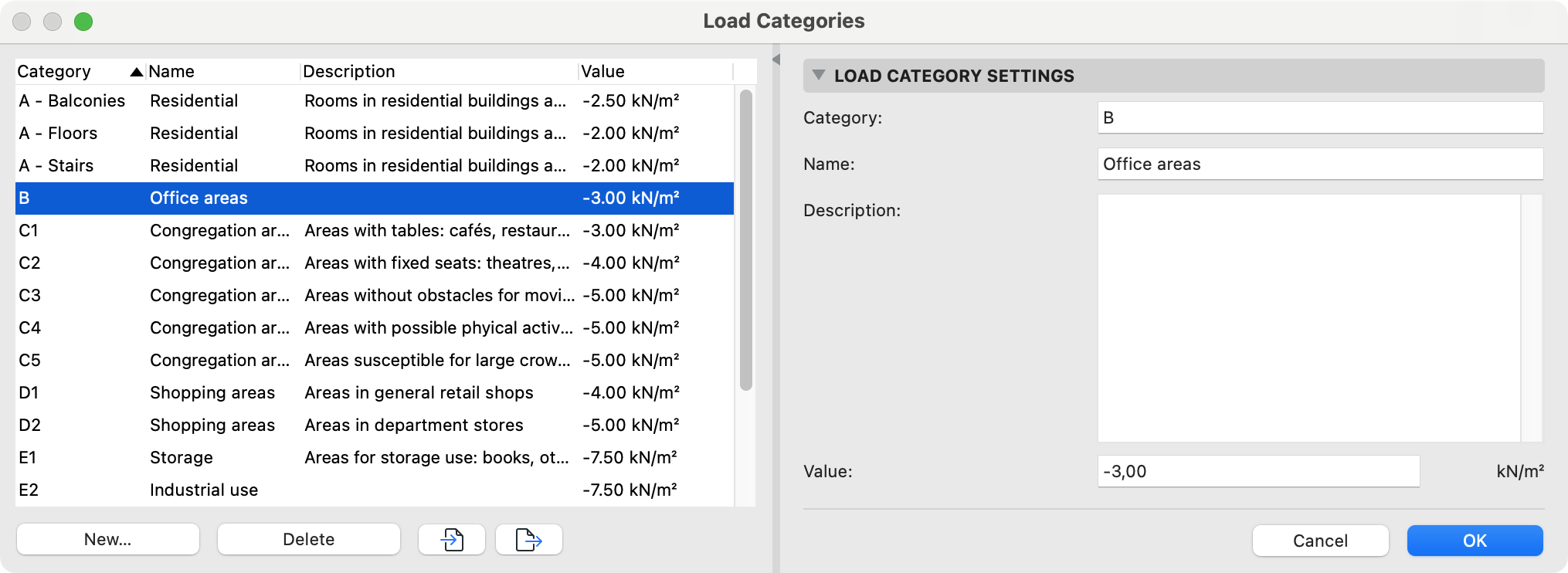Confirm with the OK button
Image resolution: width=1568 pixels, height=573 pixels.
click(x=1475, y=541)
